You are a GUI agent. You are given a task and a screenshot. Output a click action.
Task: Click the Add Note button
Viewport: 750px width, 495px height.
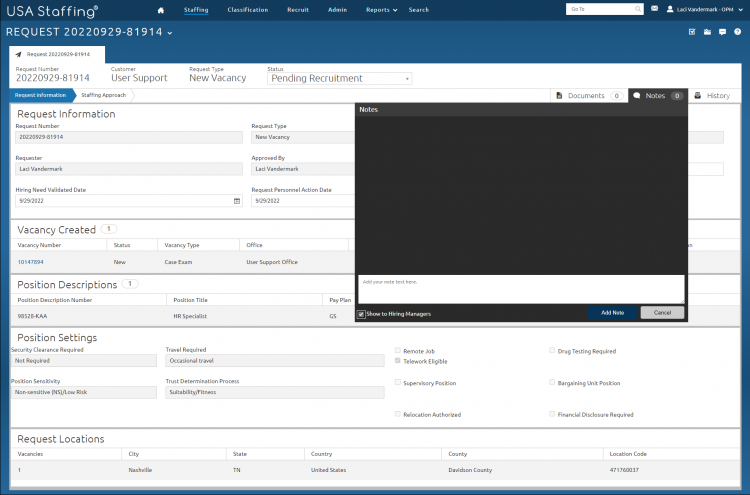613,313
